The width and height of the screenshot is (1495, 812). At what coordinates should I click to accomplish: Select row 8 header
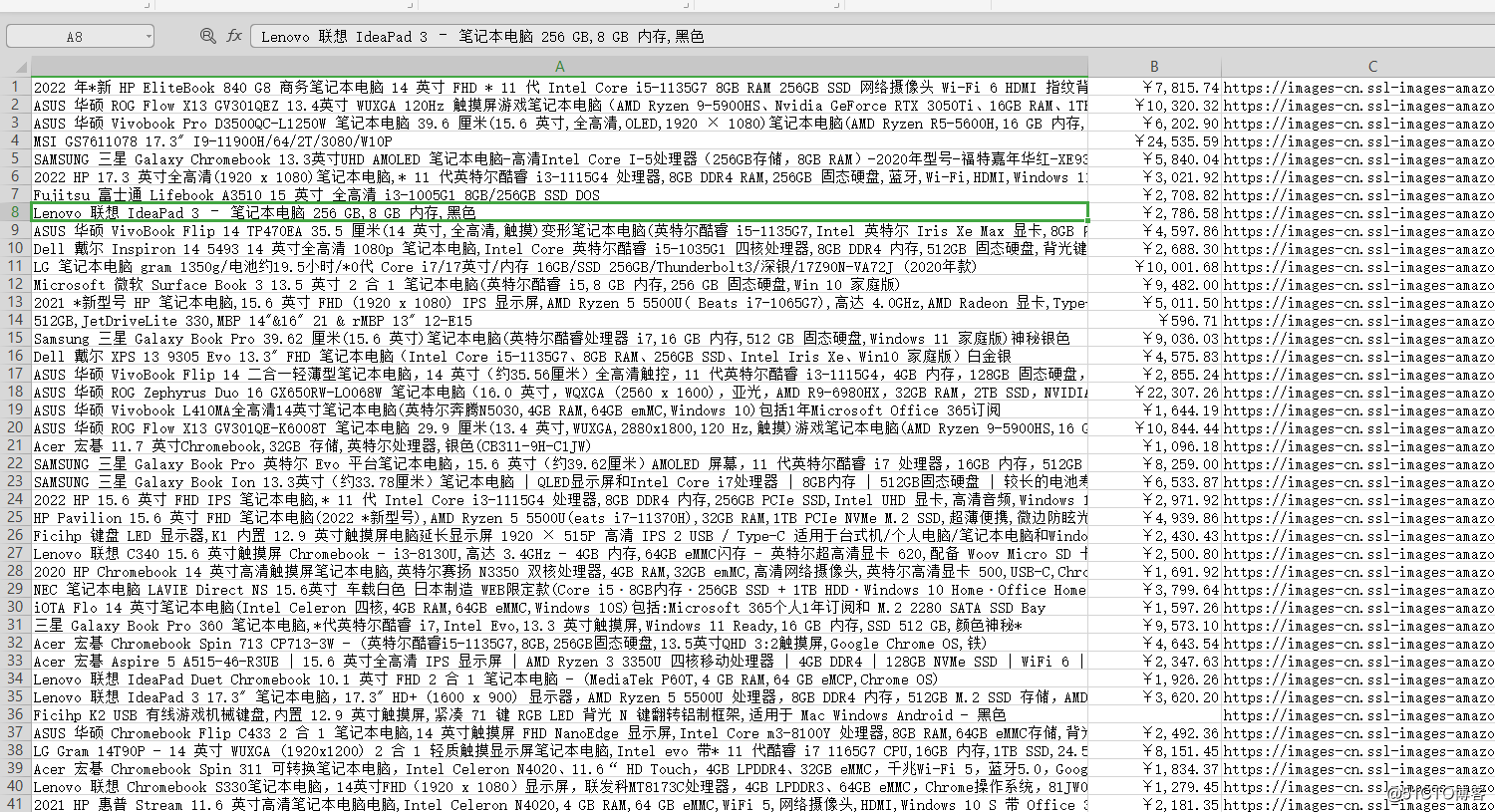point(15,212)
